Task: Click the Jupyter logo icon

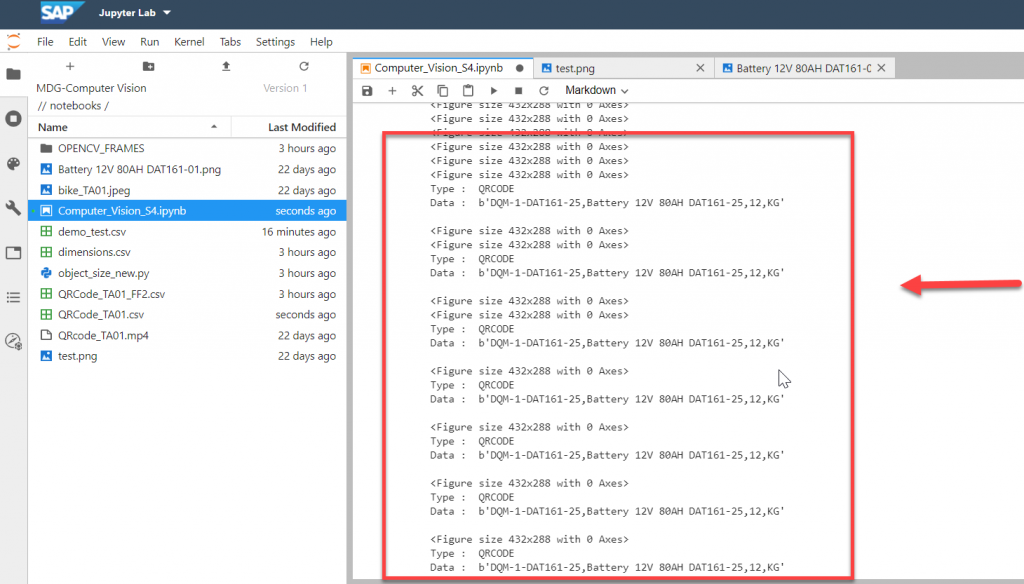Action: click(13, 42)
